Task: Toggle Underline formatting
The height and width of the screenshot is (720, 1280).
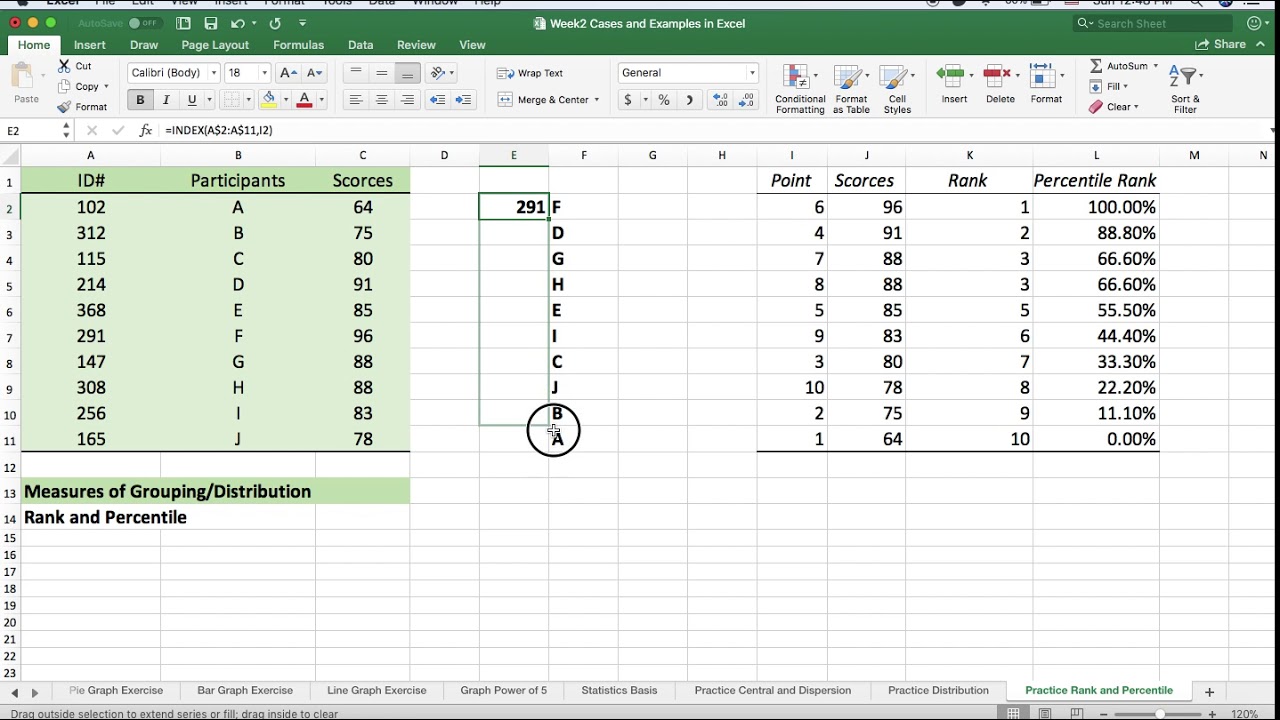Action: tap(192, 100)
